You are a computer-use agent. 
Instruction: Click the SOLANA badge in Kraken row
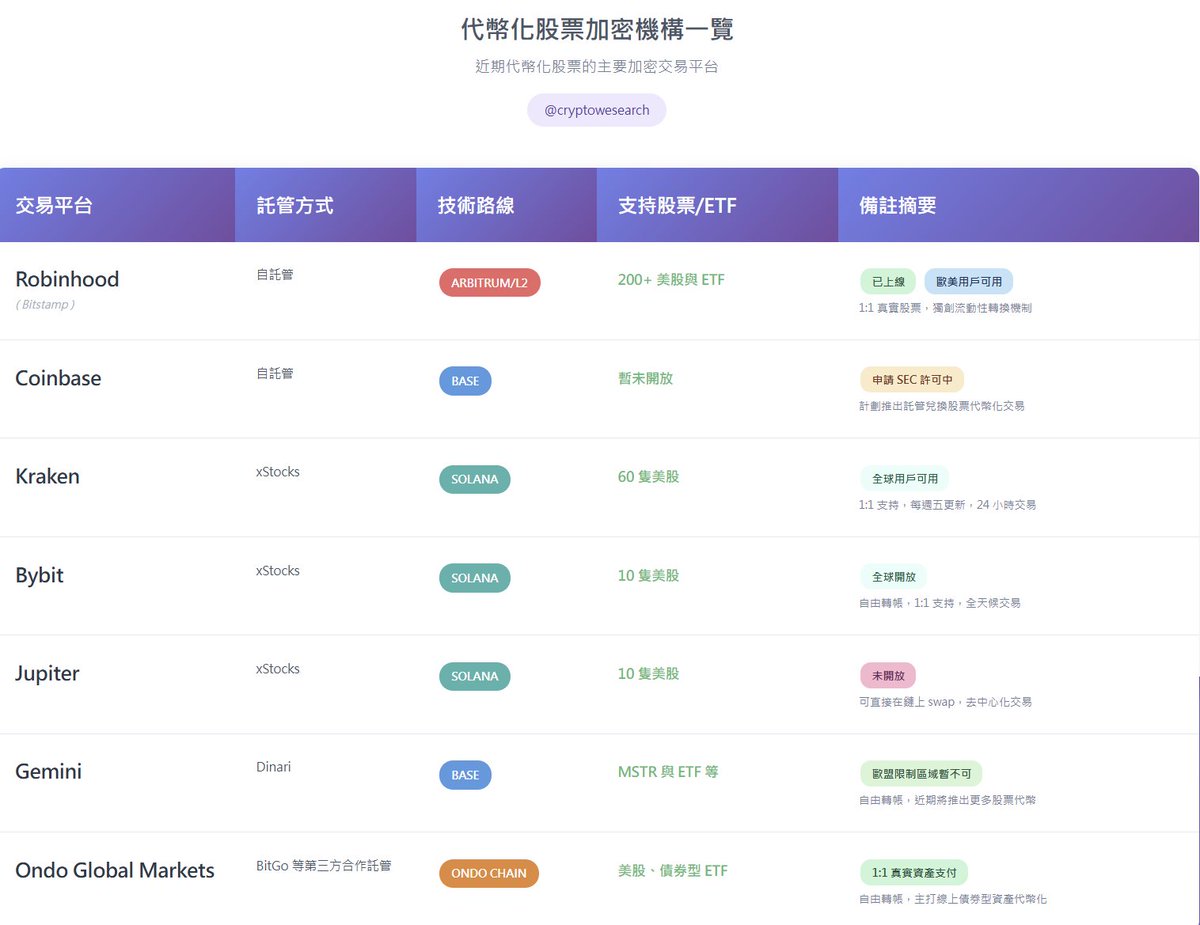(x=475, y=480)
